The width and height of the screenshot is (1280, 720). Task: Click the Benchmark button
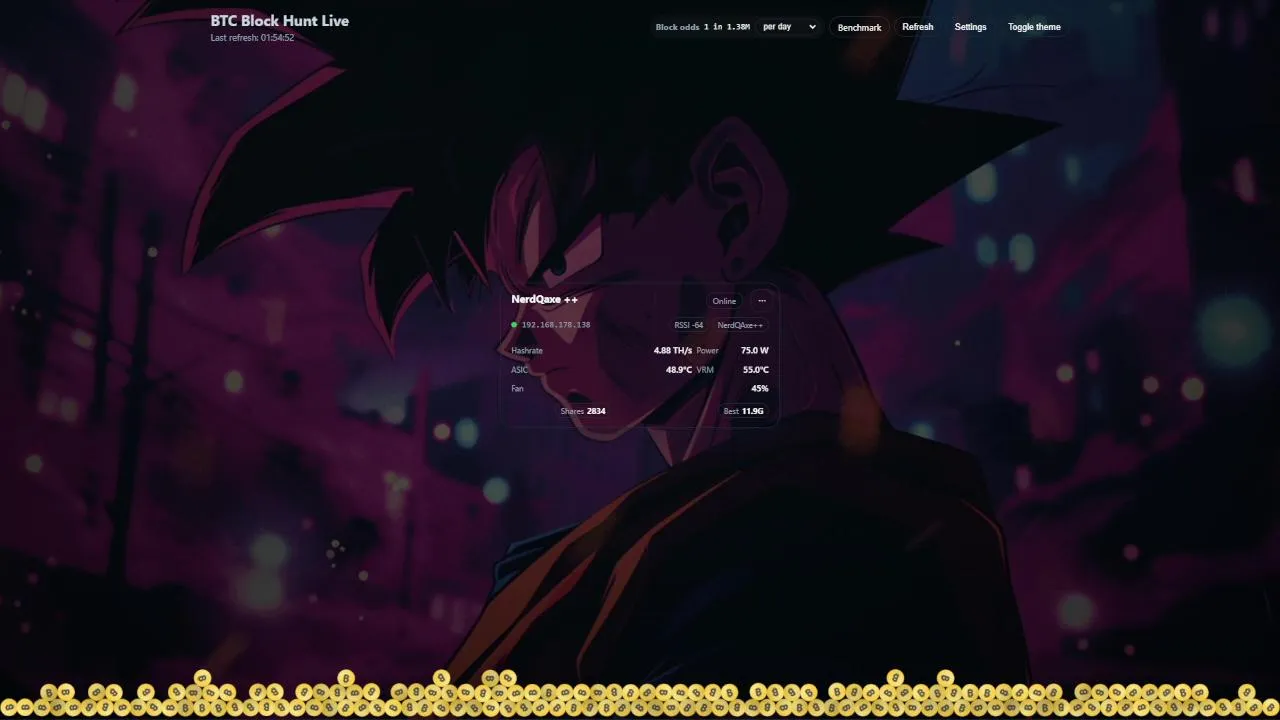pos(859,27)
